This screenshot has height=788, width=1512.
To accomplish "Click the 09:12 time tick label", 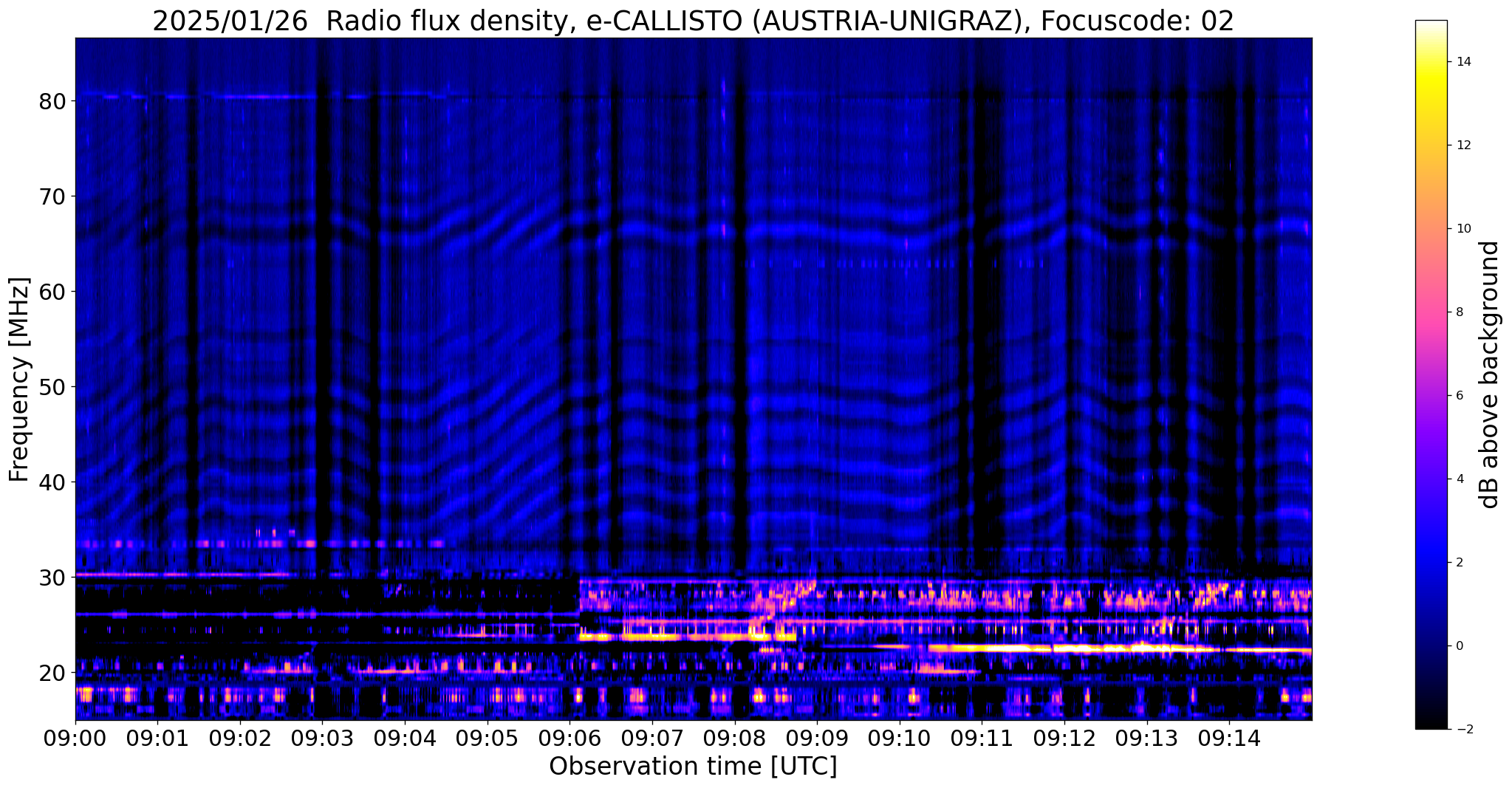I will [x=1064, y=738].
